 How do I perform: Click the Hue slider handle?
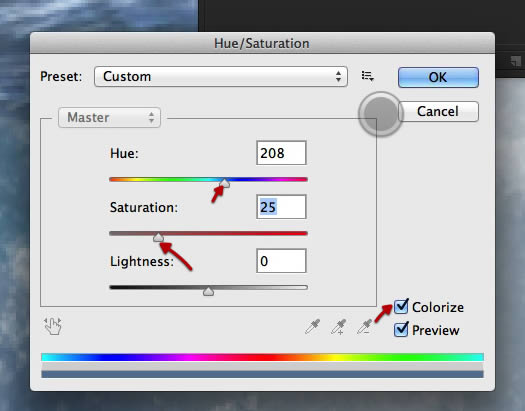point(225,183)
